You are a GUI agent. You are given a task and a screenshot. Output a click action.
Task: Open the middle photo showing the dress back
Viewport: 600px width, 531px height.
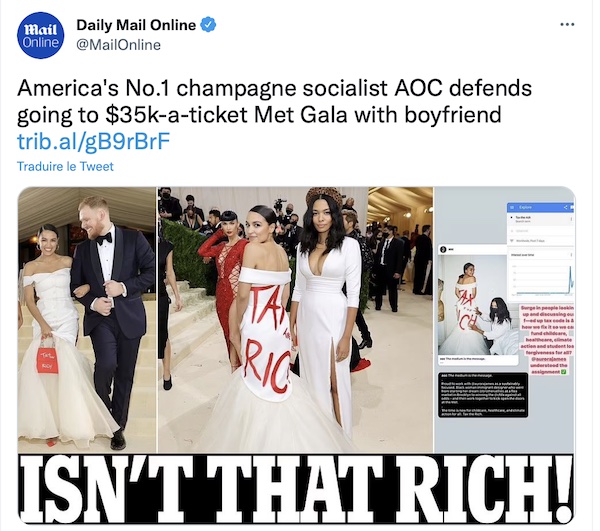295,320
